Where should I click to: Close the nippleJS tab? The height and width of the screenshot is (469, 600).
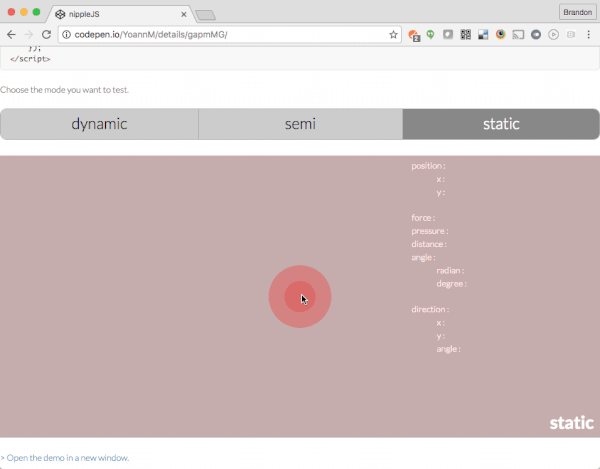pos(184,14)
